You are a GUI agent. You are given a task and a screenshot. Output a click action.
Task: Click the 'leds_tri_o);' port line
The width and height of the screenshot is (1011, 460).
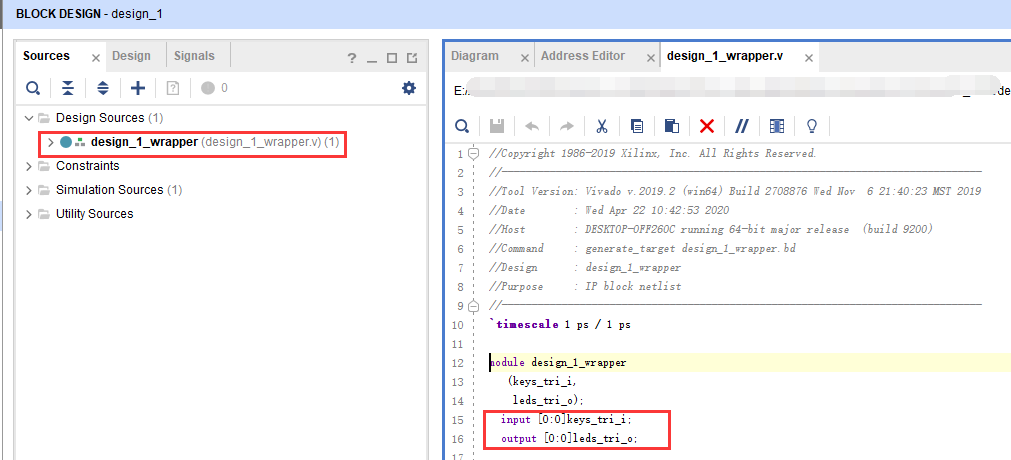coord(548,401)
